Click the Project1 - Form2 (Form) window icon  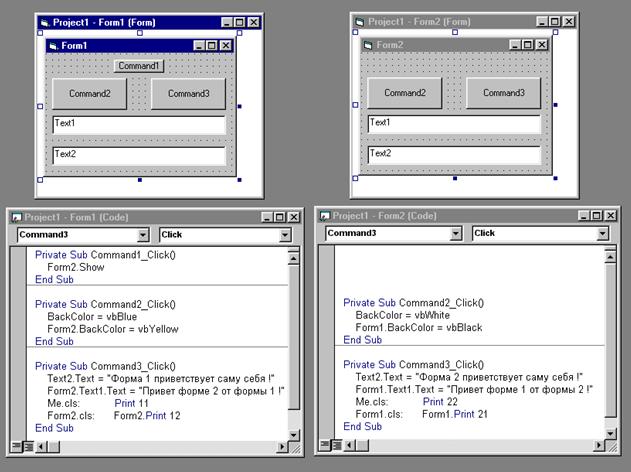[x=360, y=22]
